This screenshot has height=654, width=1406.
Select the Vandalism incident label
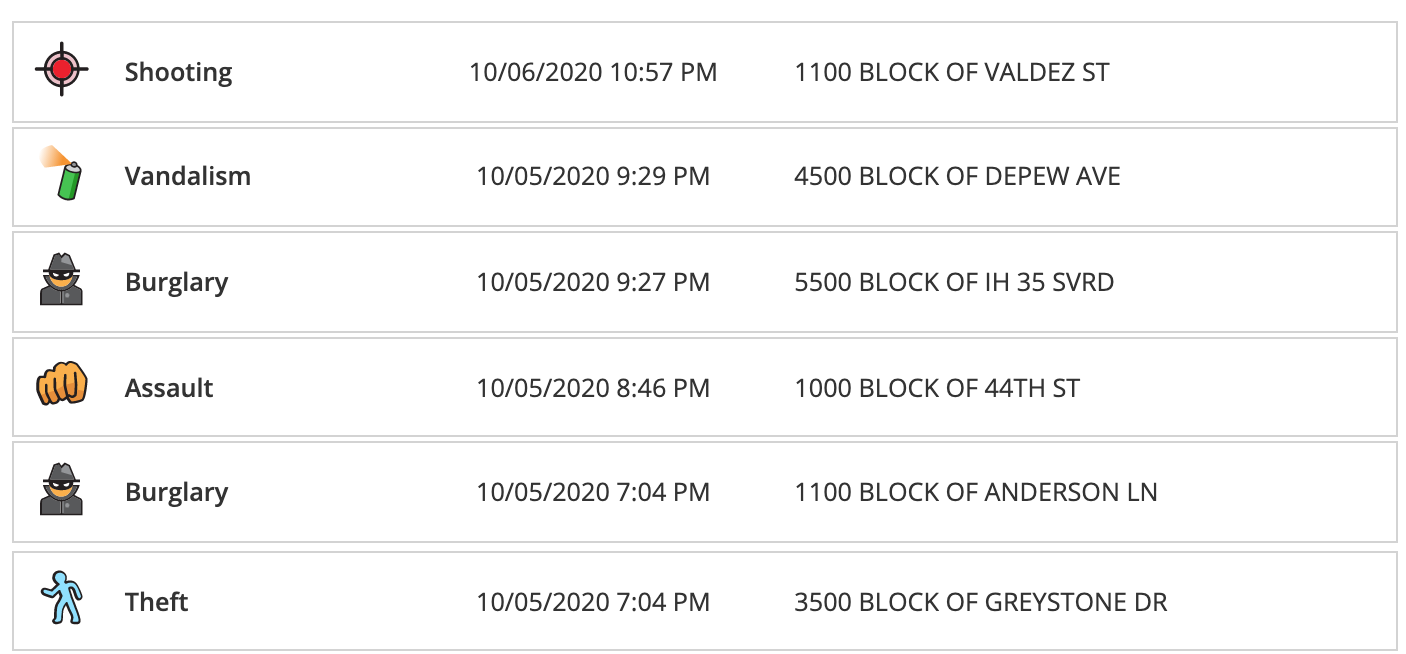coord(188,176)
